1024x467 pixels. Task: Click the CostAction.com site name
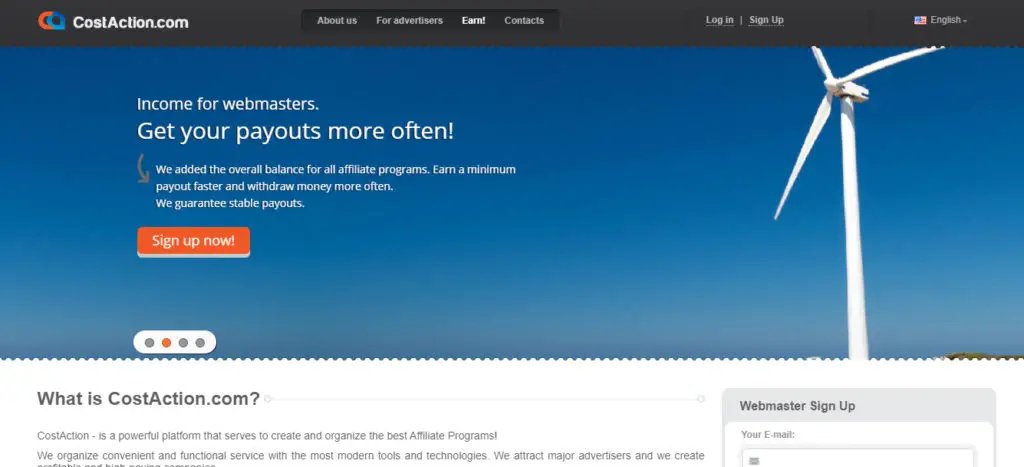pyautogui.click(x=131, y=22)
